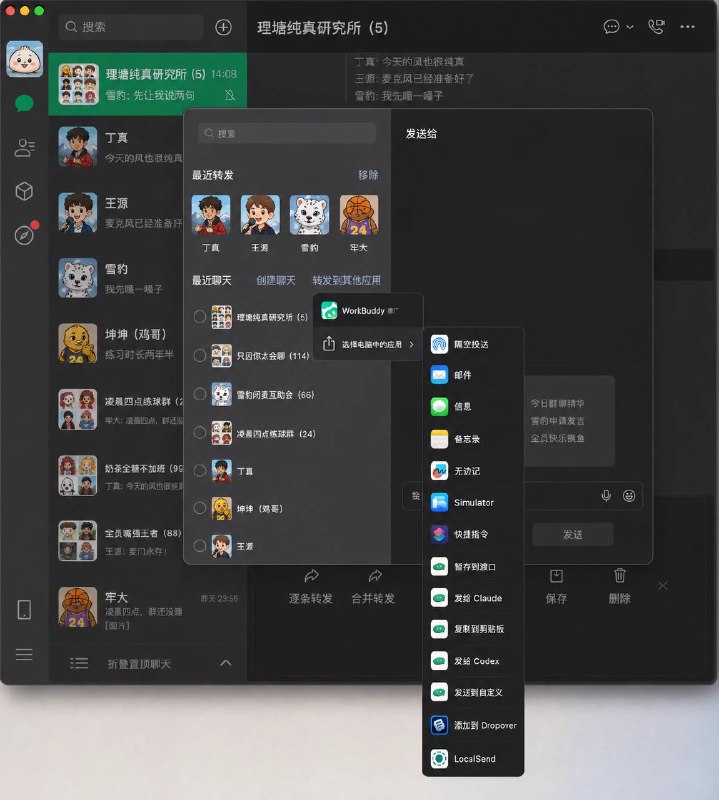The width and height of the screenshot is (719, 800).
Task: Choose Simulator in the app list
Action: click(x=473, y=503)
